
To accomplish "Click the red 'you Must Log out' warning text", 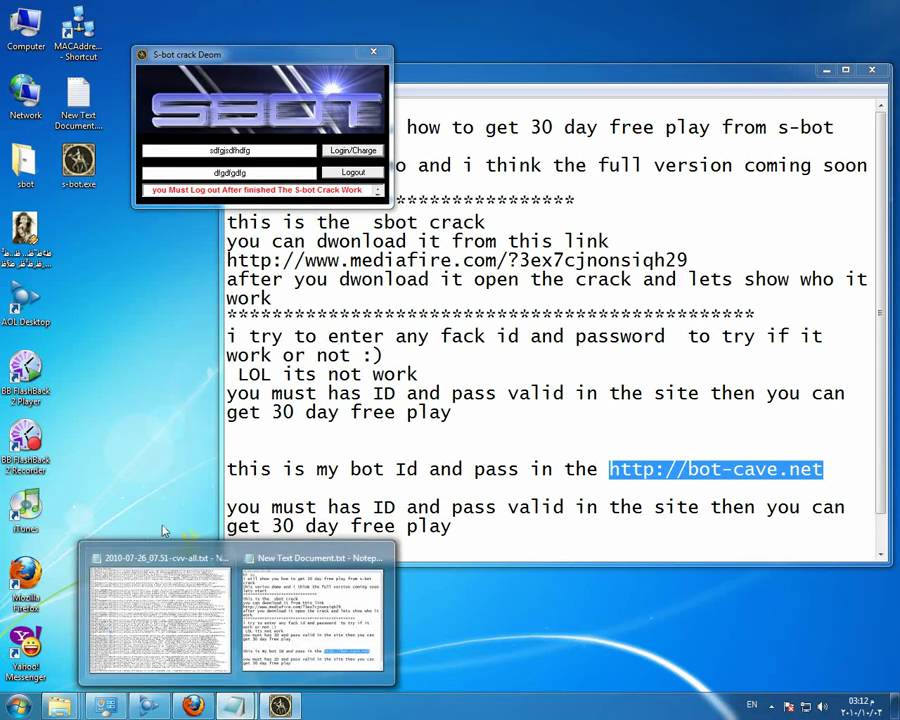I will point(257,190).
